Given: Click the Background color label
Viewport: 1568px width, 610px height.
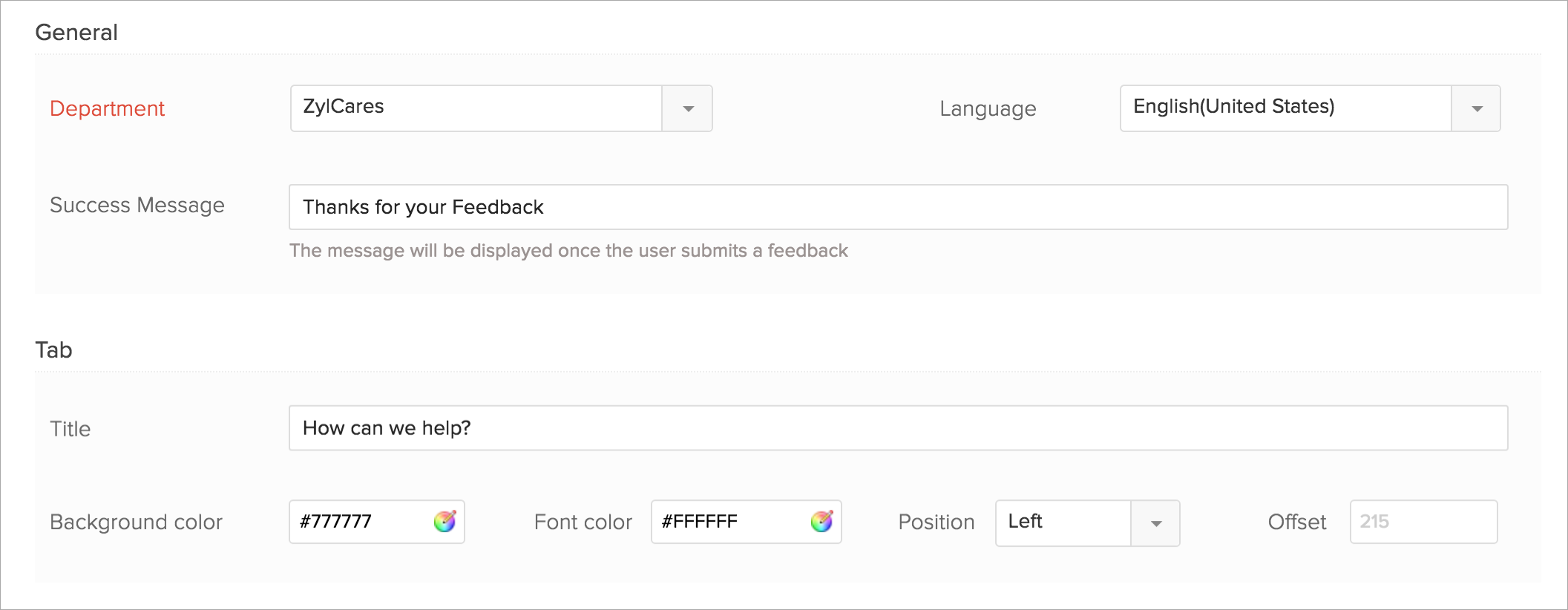Looking at the screenshot, I should (x=136, y=522).
